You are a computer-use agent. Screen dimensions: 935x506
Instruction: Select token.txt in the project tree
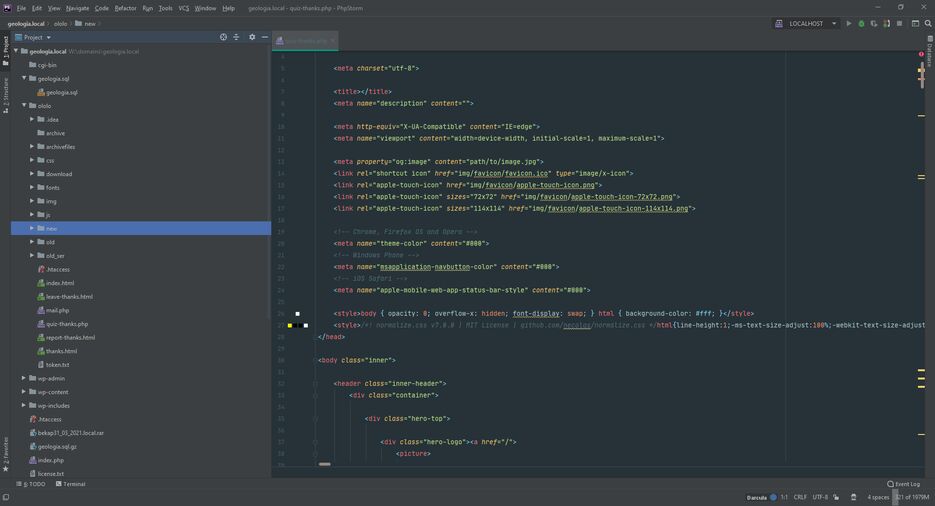click(x=57, y=365)
